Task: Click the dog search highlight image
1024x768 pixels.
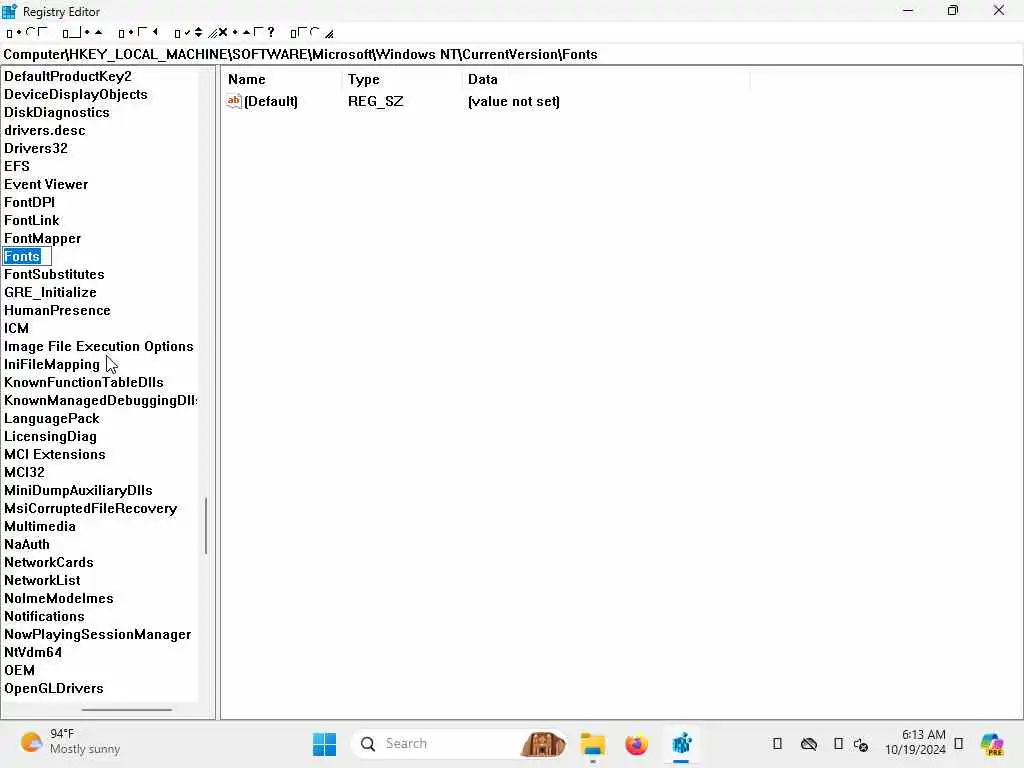Action: (x=543, y=744)
